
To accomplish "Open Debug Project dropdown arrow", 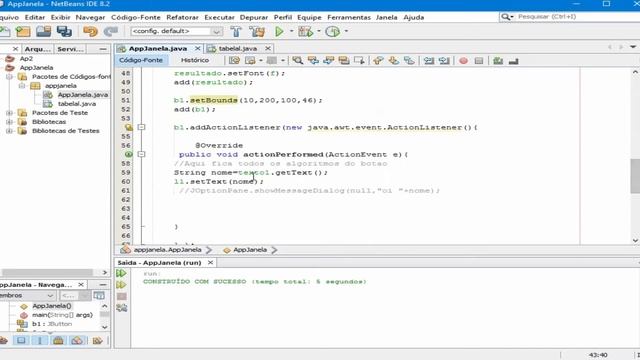I will (x=319, y=31).
